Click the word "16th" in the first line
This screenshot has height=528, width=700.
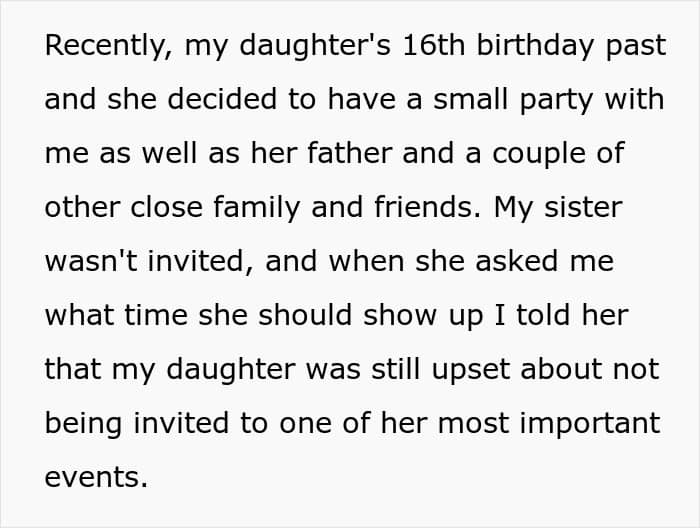(433, 45)
